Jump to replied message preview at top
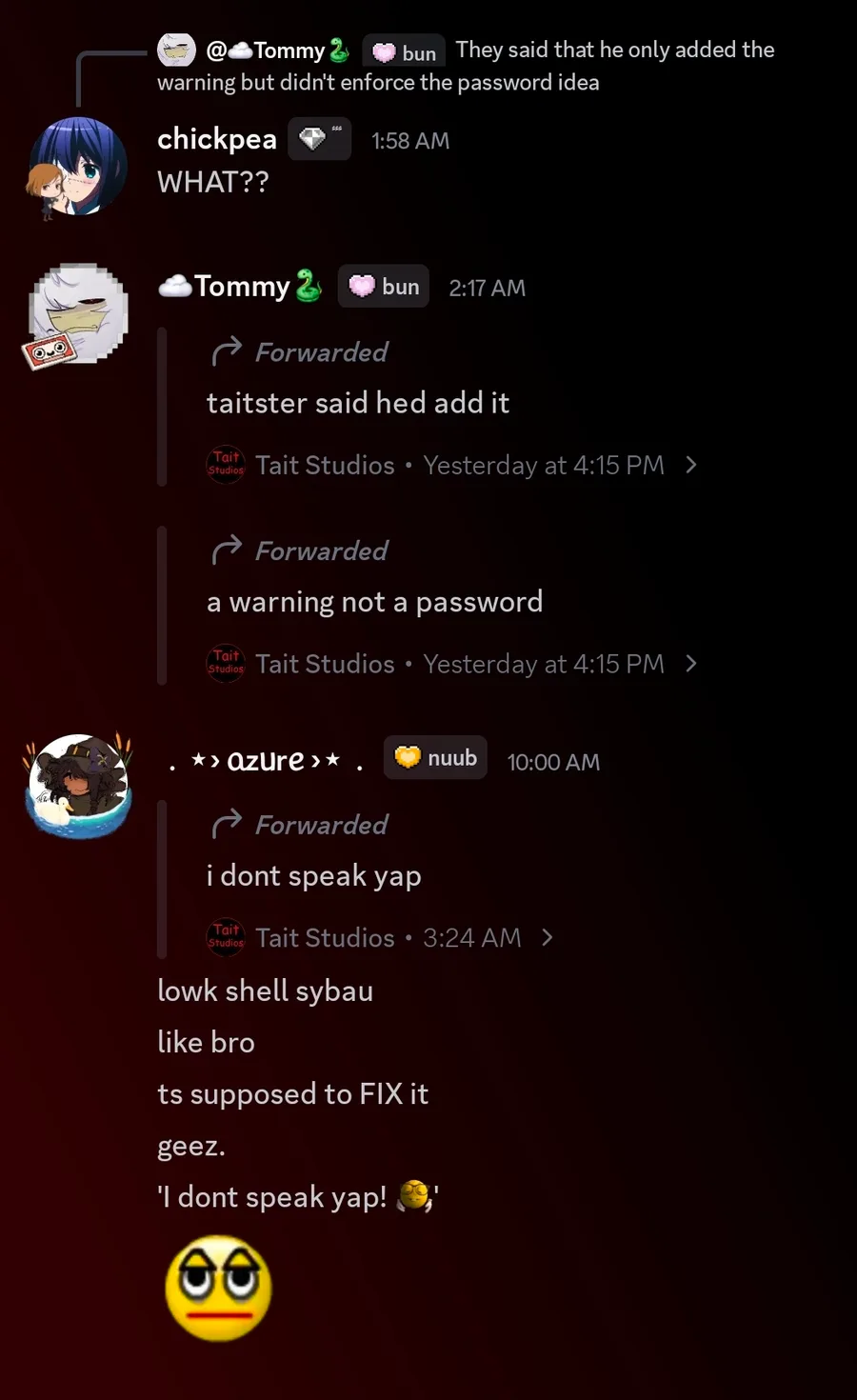857x1400 pixels. [467, 65]
